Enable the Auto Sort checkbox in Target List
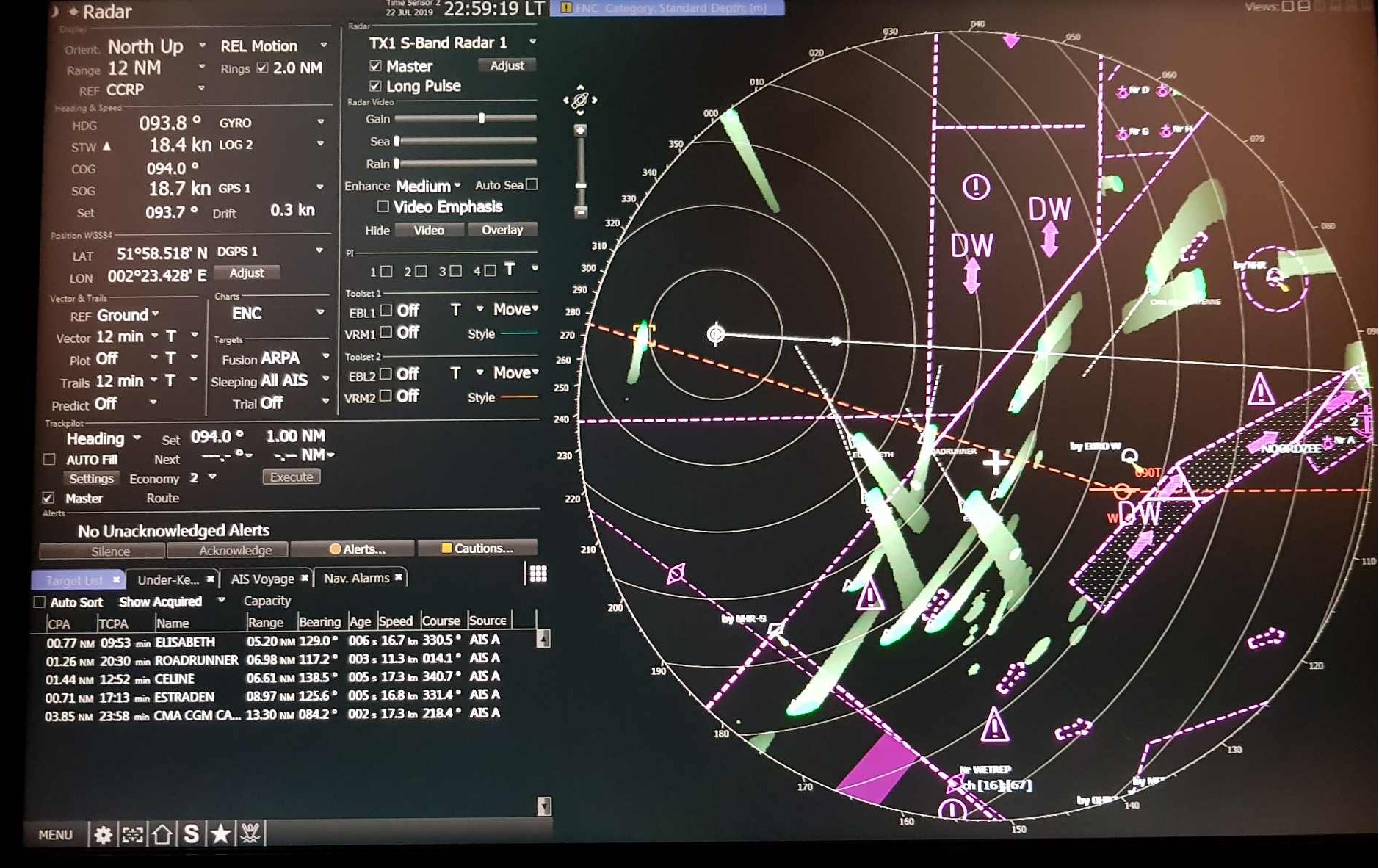Image resolution: width=1379 pixels, height=868 pixels. [39, 601]
